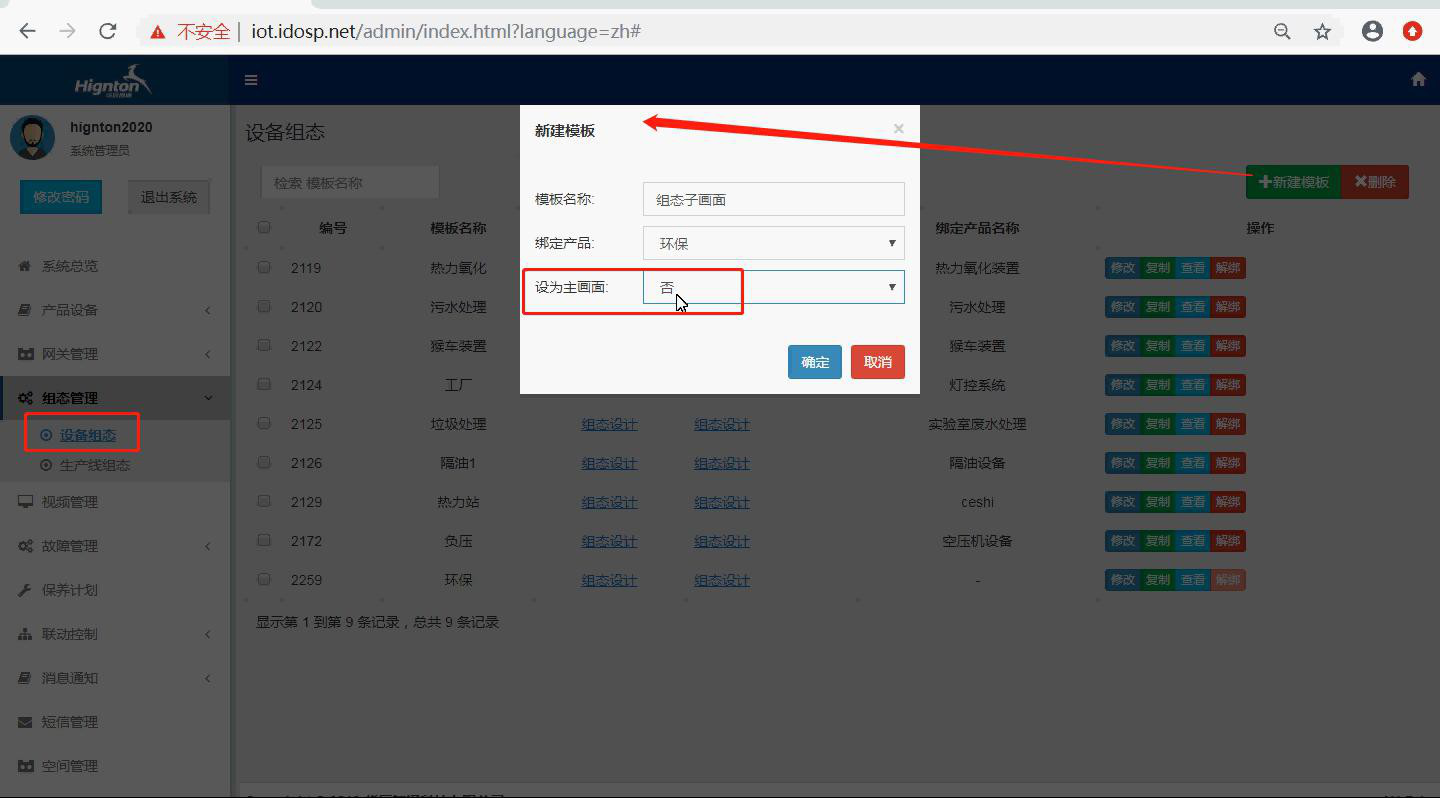
Task: Click the browser reload icon
Action: tap(108, 31)
